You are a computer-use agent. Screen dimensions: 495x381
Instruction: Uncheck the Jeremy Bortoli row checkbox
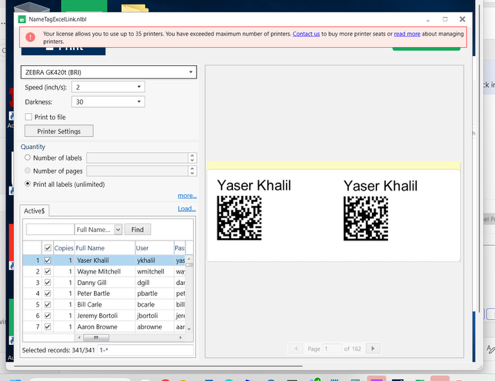point(48,315)
